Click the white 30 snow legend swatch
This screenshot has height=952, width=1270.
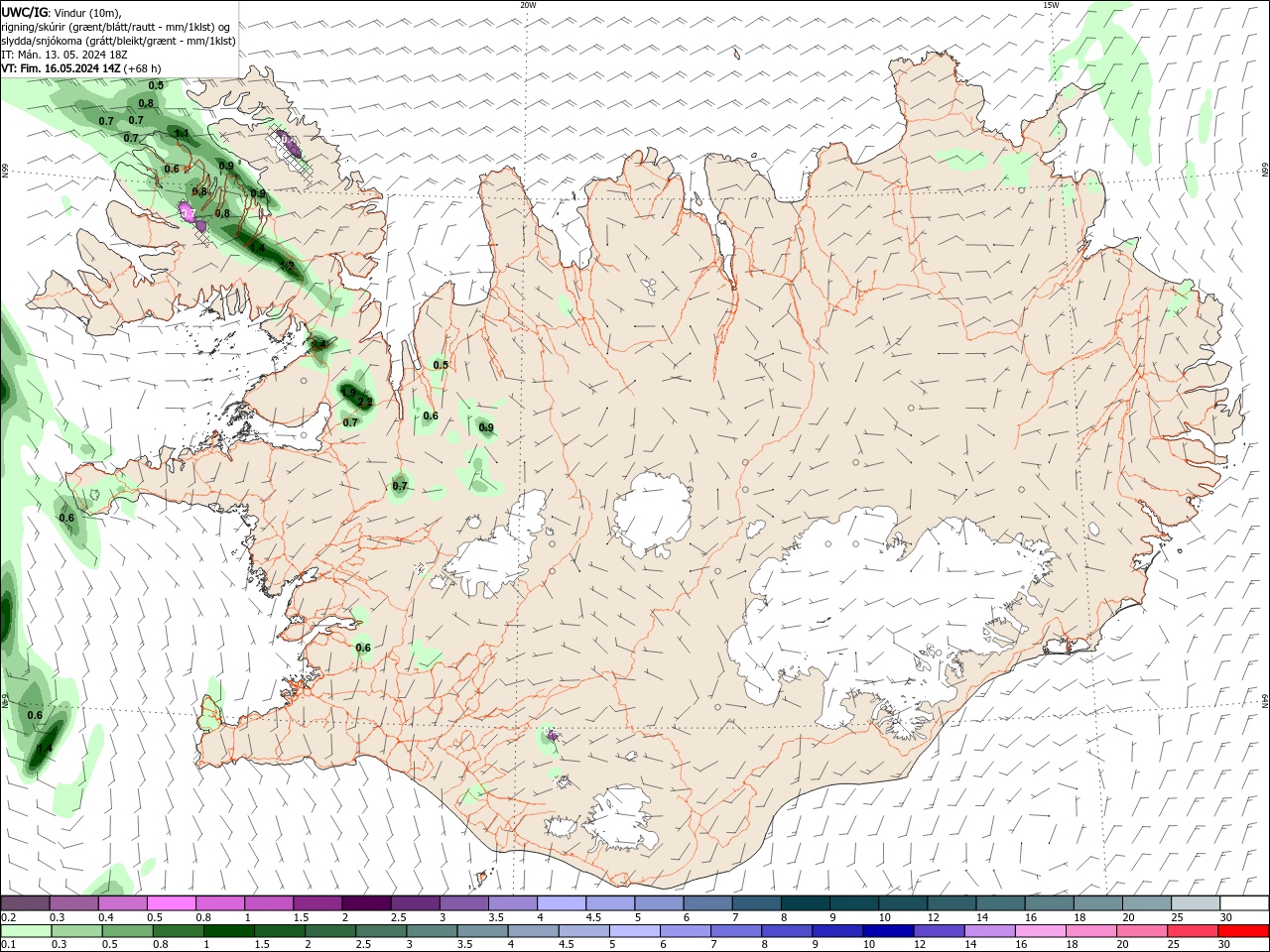point(1243,903)
